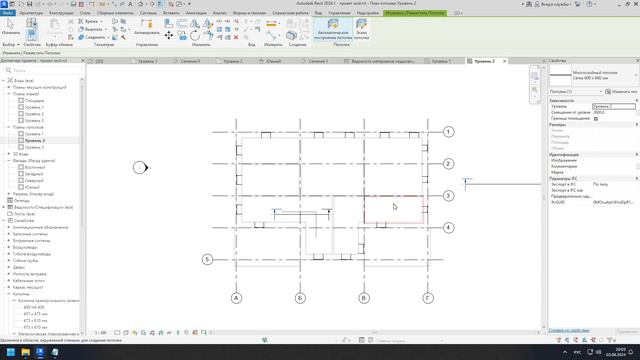640x360 pixels.
Task: Switch to Вставить ribbon tab
Action: 171,13
